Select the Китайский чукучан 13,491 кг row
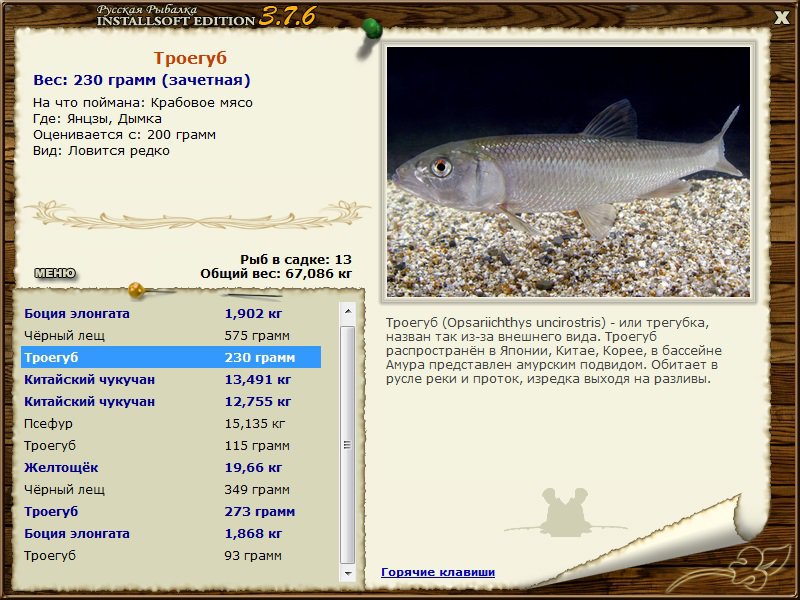Image resolution: width=800 pixels, height=600 pixels. click(x=171, y=379)
